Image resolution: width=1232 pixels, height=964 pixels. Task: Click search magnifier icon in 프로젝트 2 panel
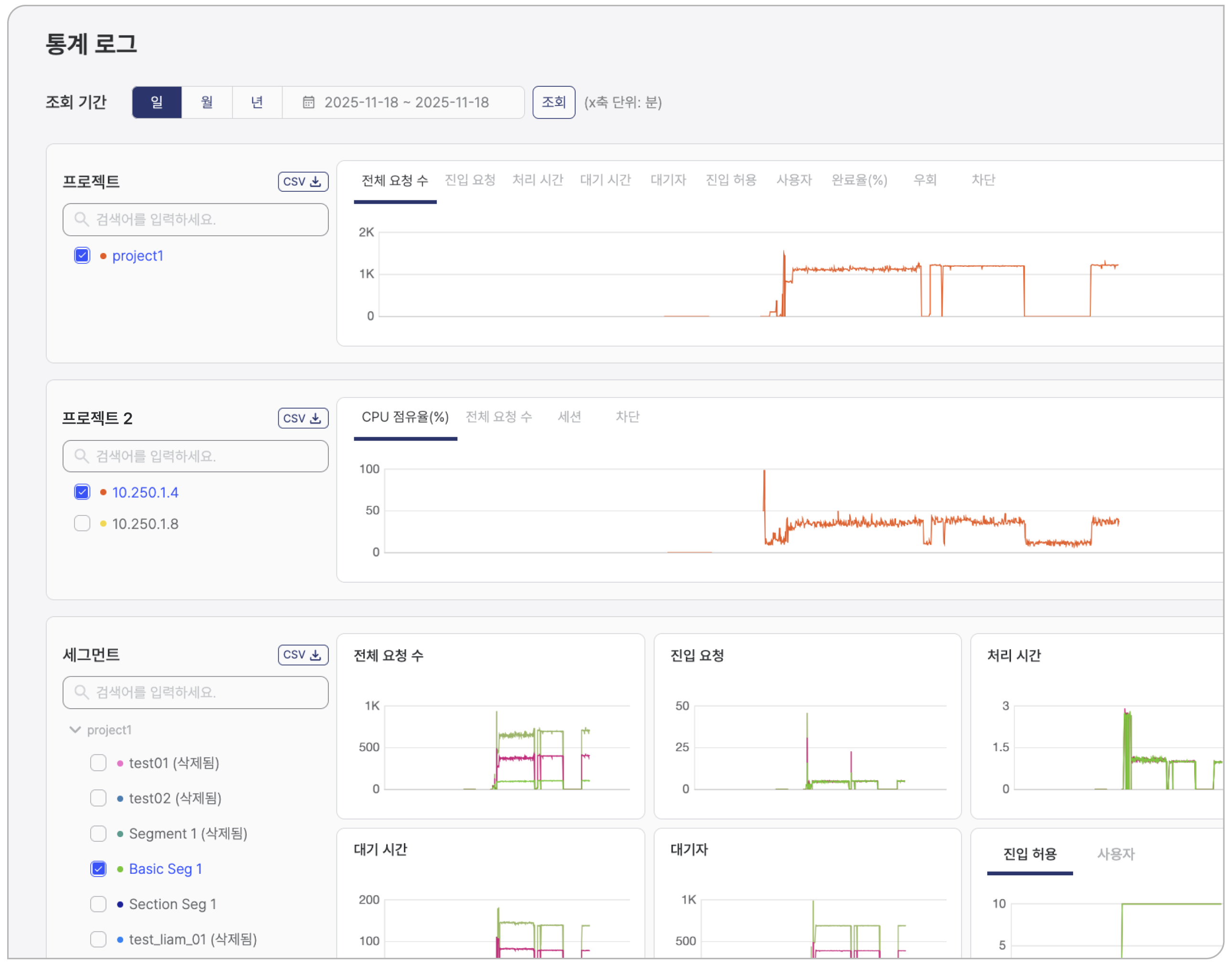(82, 455)
